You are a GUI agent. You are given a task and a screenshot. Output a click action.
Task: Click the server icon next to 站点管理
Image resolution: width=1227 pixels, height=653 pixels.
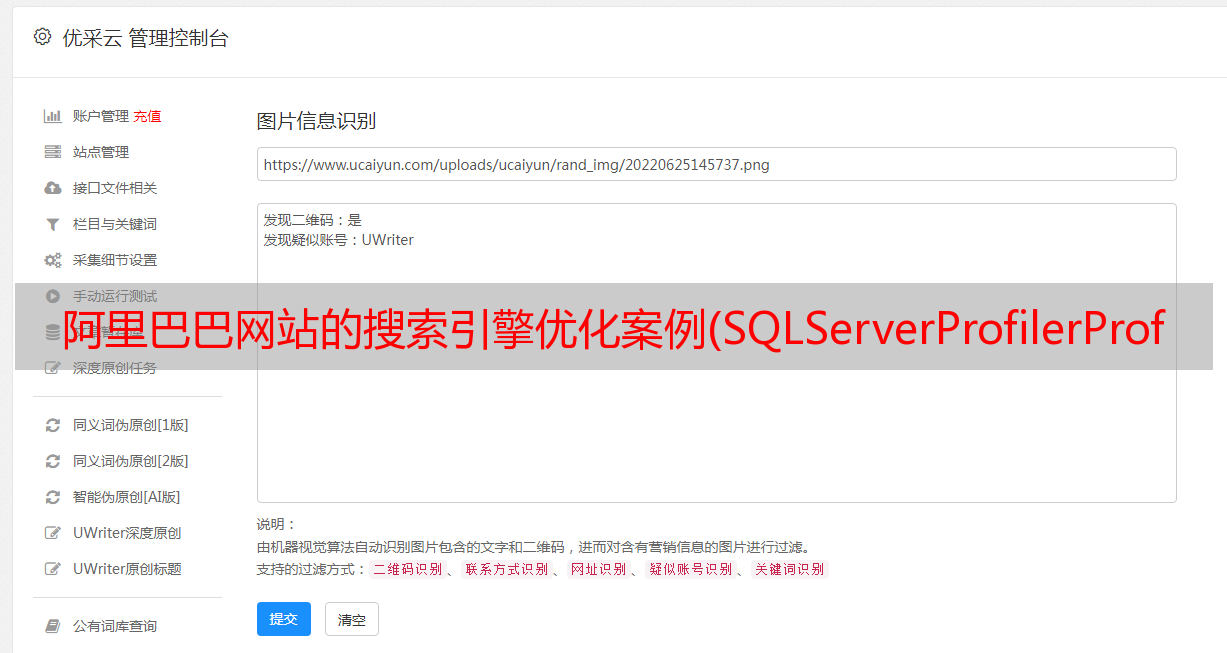coord(53,152)
